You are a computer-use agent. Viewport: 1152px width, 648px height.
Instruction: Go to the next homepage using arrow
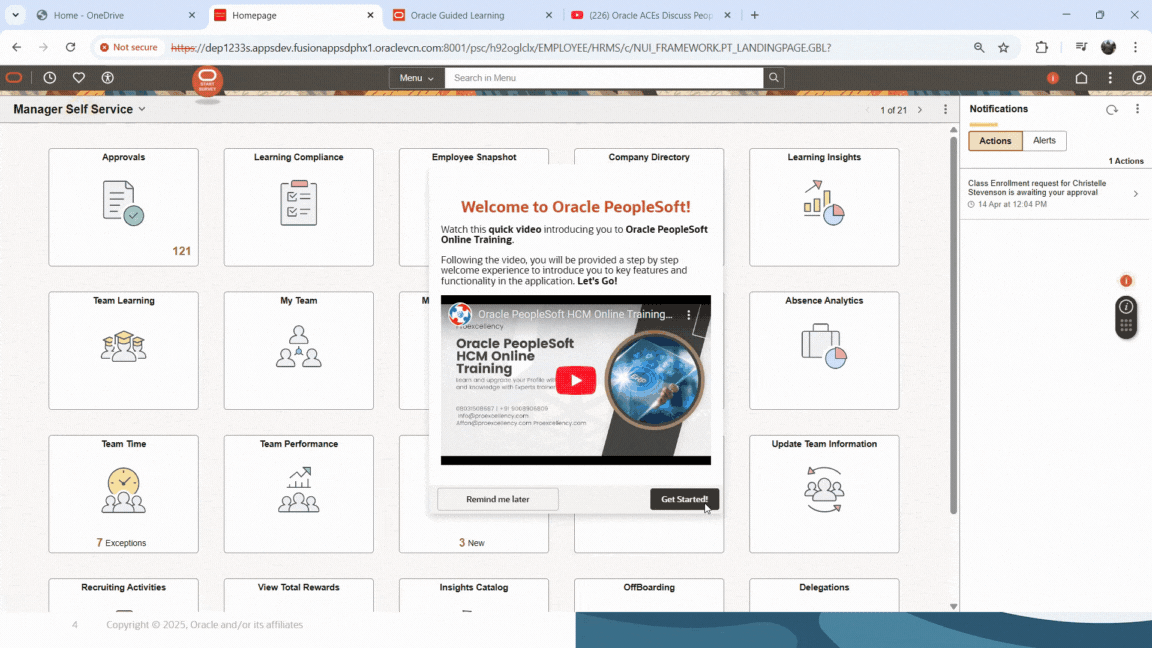pyautogui.click(x=920, y=110)
